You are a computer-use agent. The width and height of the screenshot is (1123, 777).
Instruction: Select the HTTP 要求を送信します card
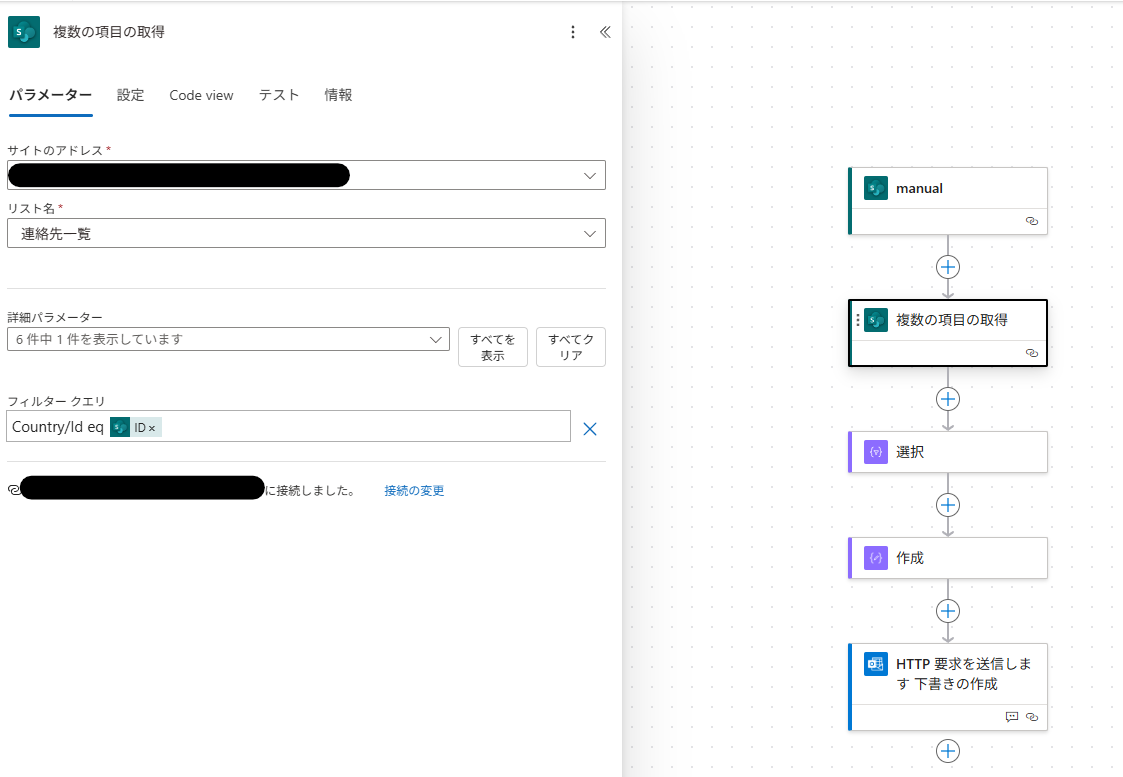(x=948, y=687)
